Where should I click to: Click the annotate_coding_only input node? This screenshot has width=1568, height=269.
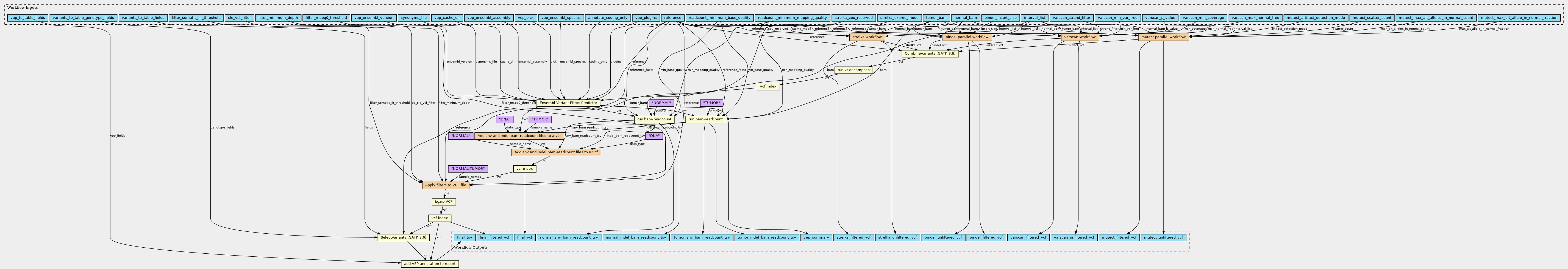click(x=607, y=18)
